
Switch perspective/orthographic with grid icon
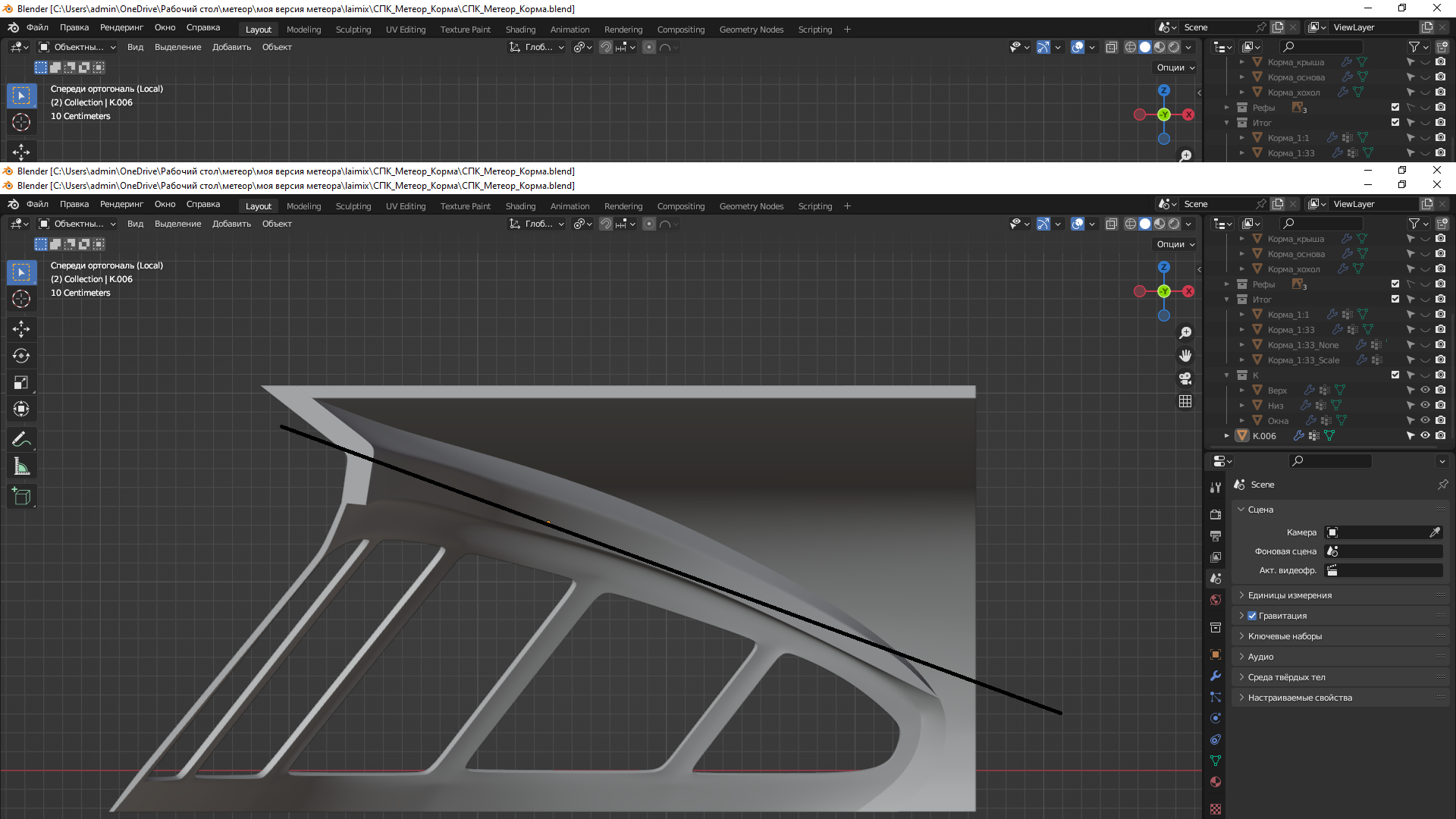1185,401
